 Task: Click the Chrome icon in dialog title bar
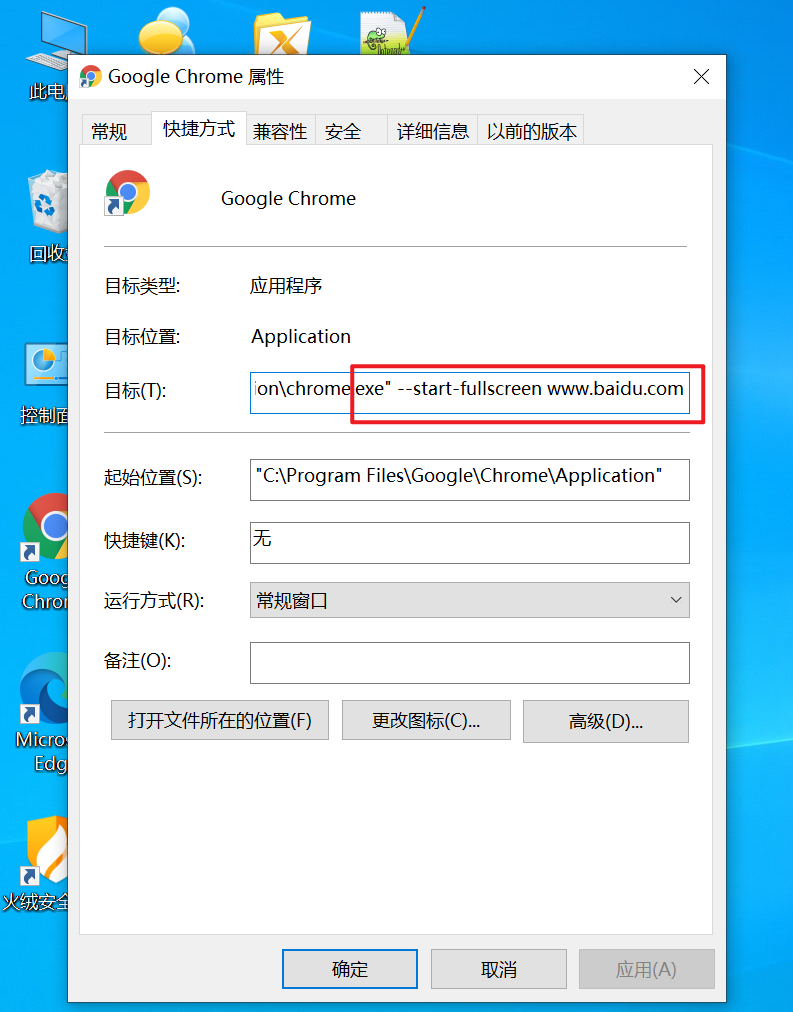(90, 77)
